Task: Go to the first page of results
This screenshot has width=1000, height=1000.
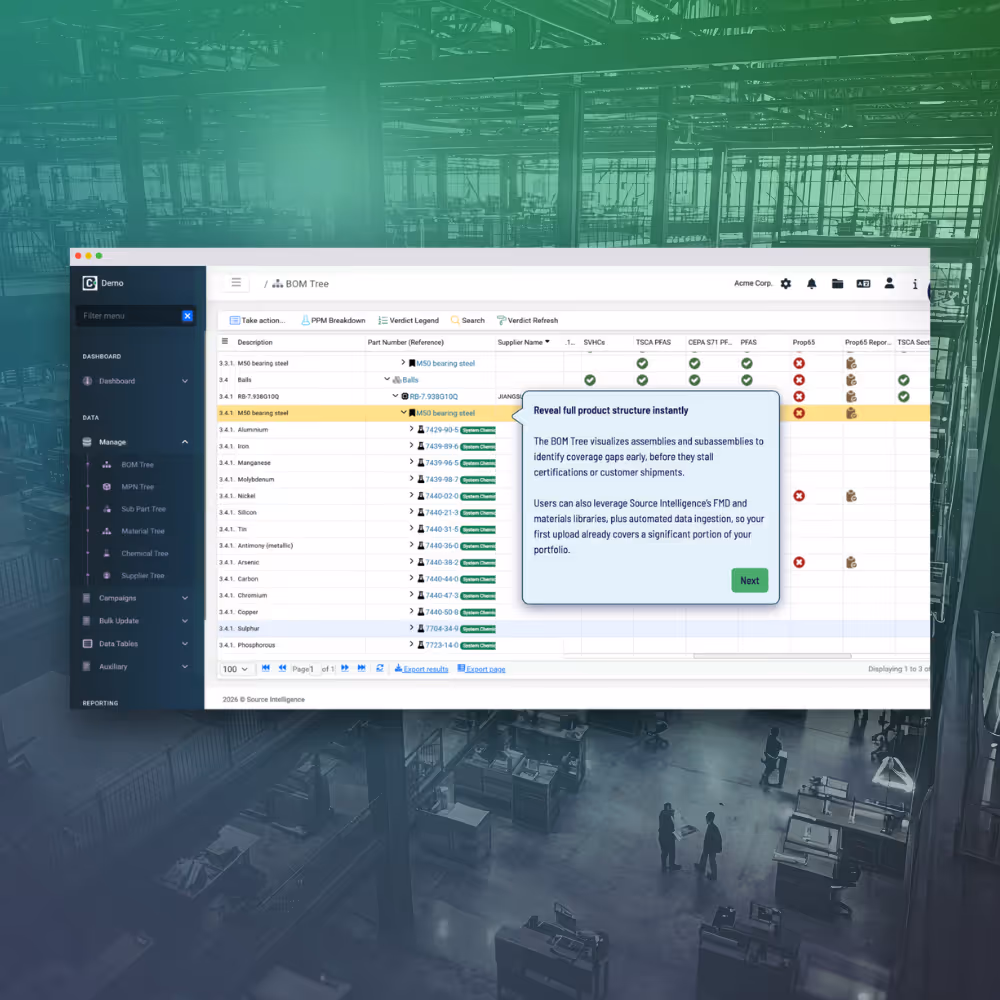Action: 266,668
